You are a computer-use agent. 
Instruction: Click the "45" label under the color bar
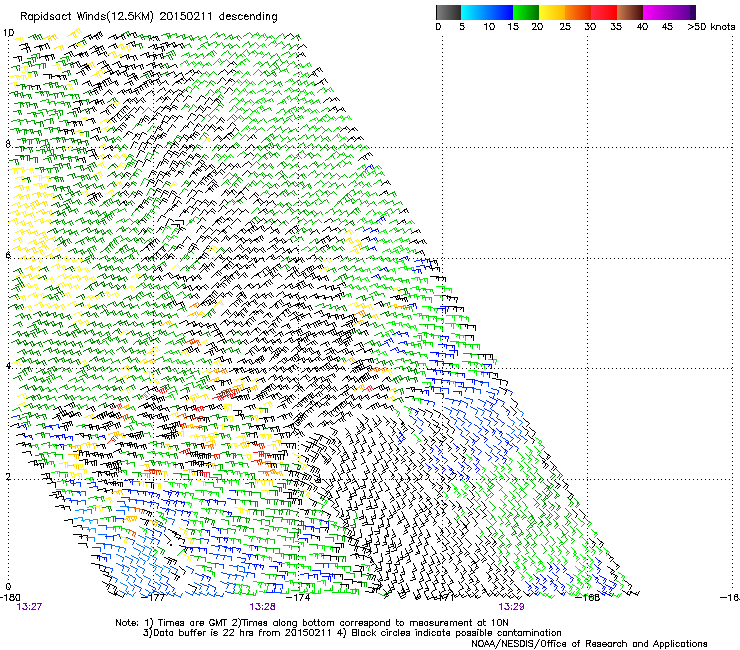point(667,27)
